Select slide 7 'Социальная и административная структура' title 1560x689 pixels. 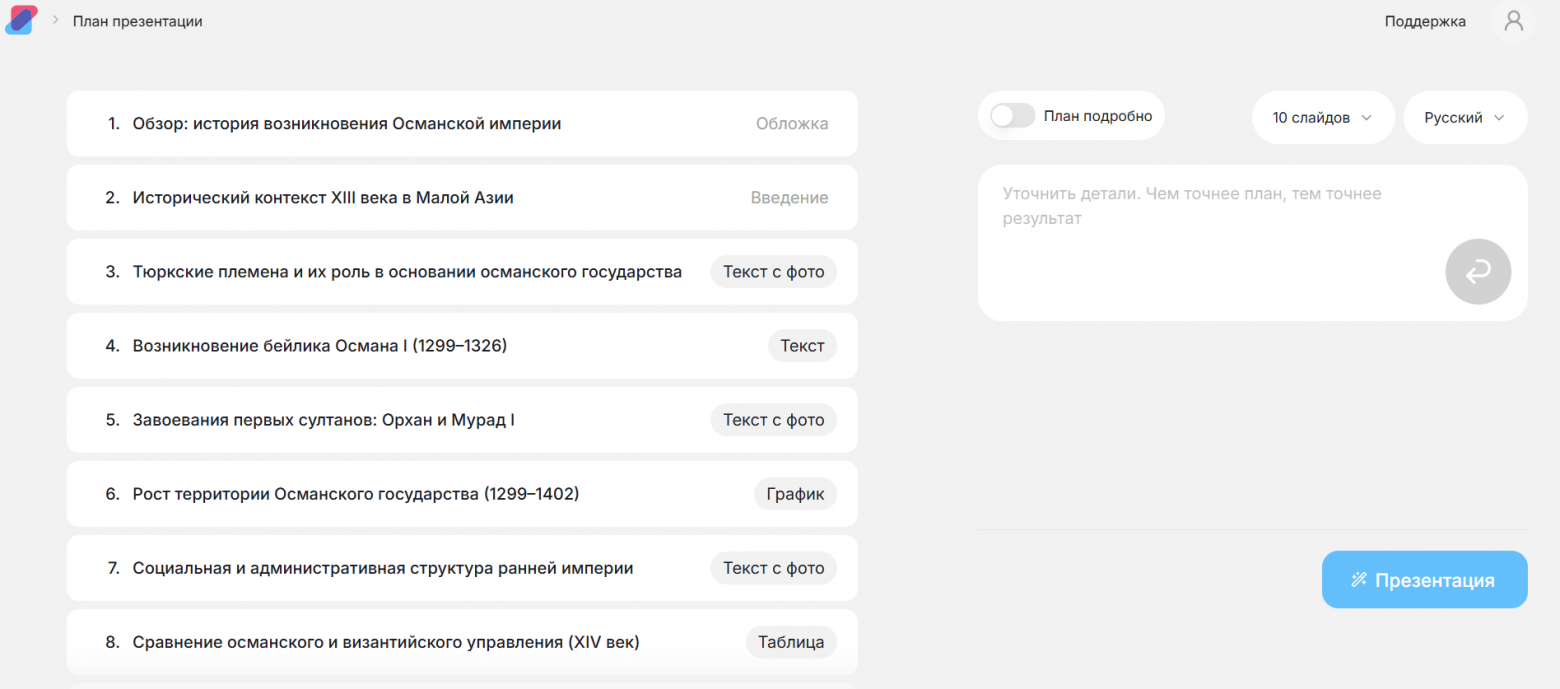pyautogui.click(x=382, y=568)
